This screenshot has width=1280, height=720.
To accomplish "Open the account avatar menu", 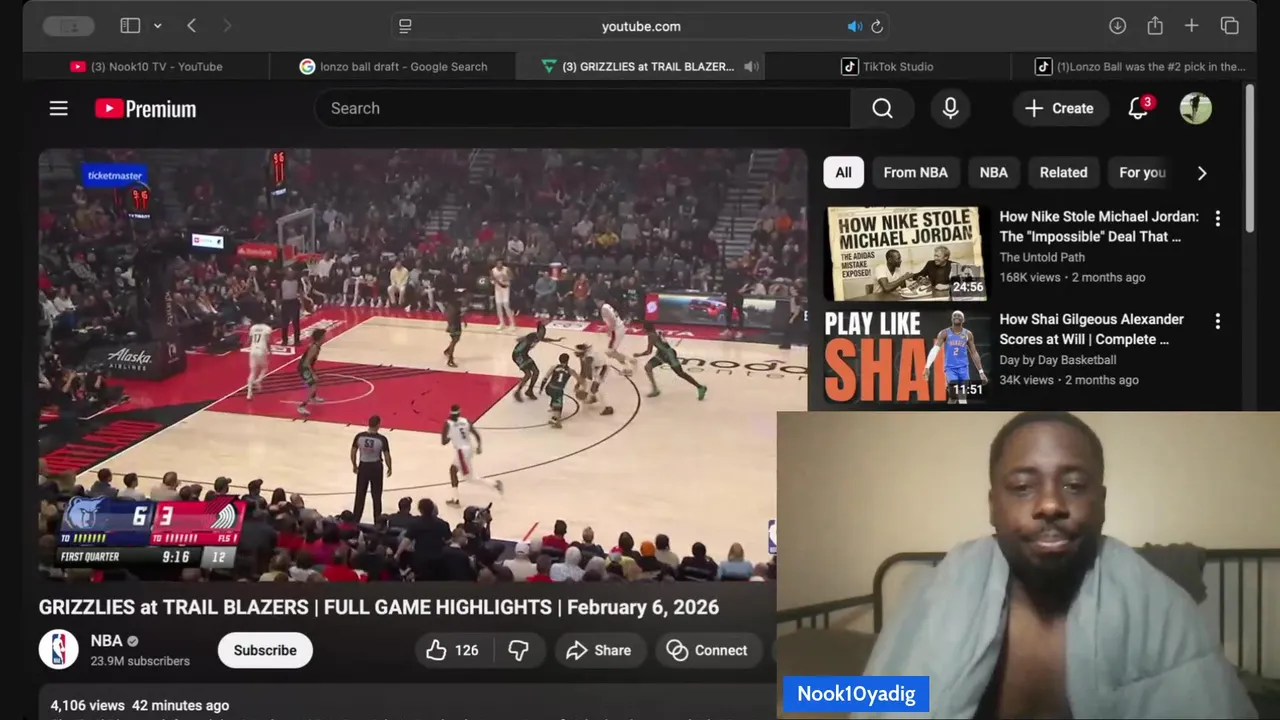I will point(1196,108).
